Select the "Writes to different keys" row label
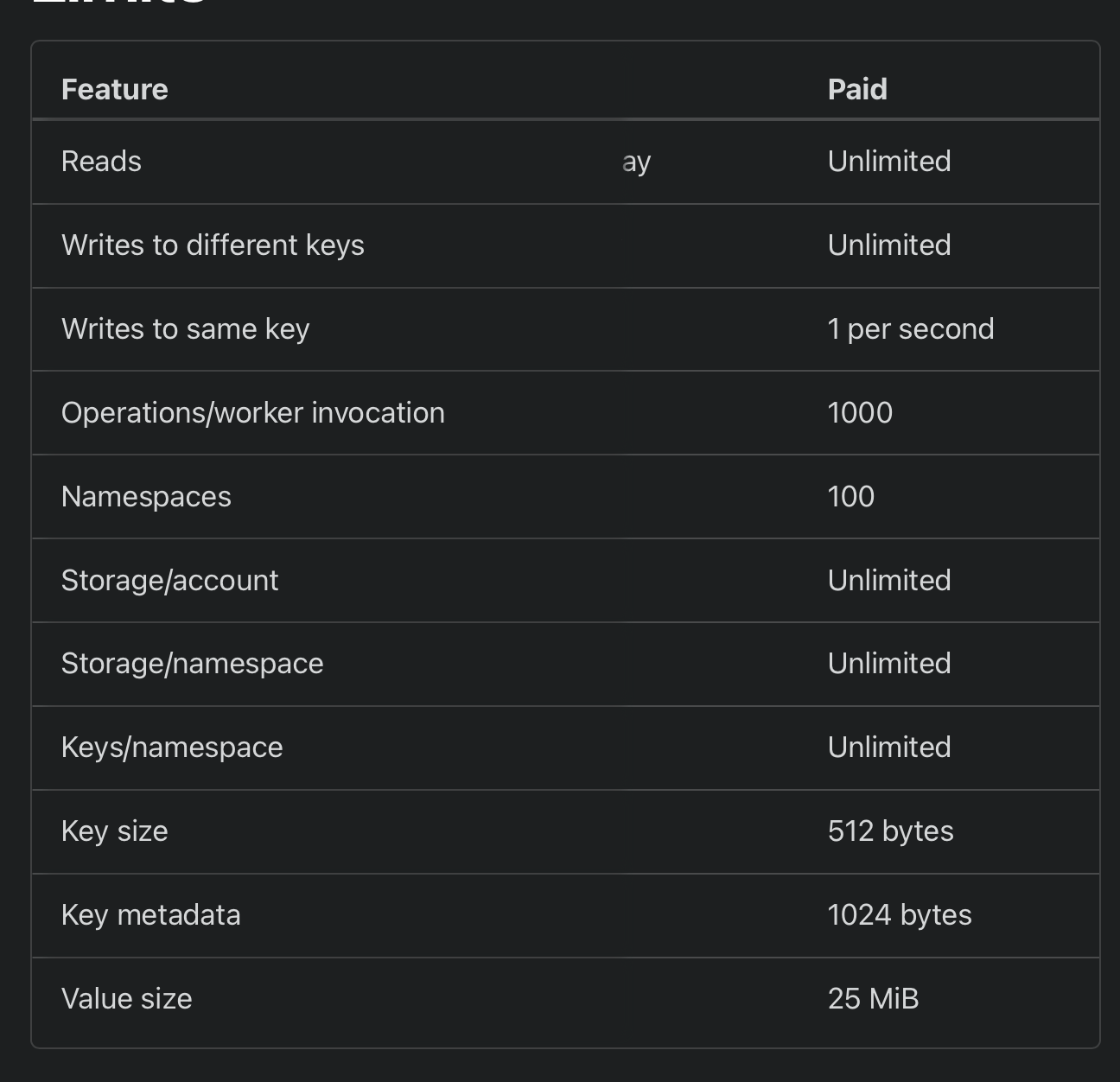1120x1082 pixels. (x=213, y=245)
